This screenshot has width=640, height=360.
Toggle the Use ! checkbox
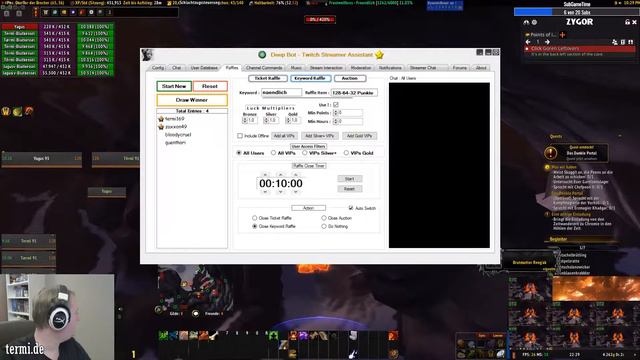336,105
